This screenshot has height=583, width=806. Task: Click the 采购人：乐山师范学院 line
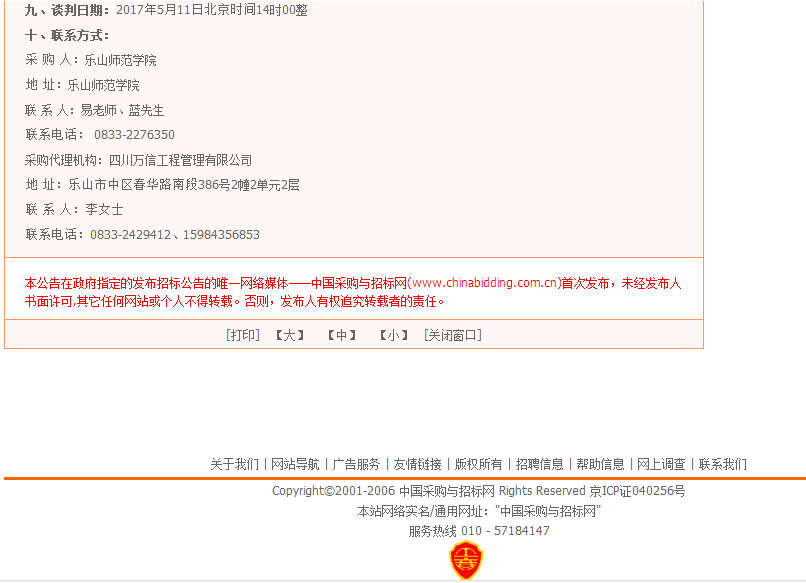pos(90,60)
